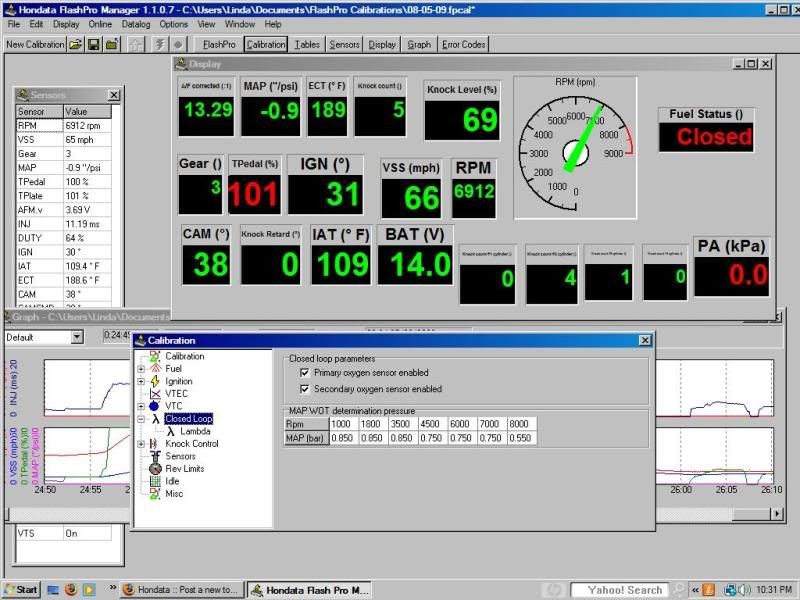Click the Graph toolbar button
The image size is (800, 600).
[x=419, y=44]
